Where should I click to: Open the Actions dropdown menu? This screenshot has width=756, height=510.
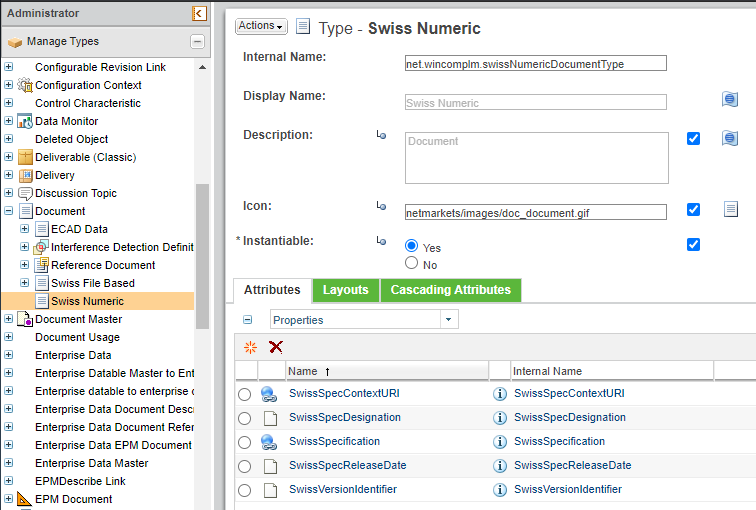[261, 26]
